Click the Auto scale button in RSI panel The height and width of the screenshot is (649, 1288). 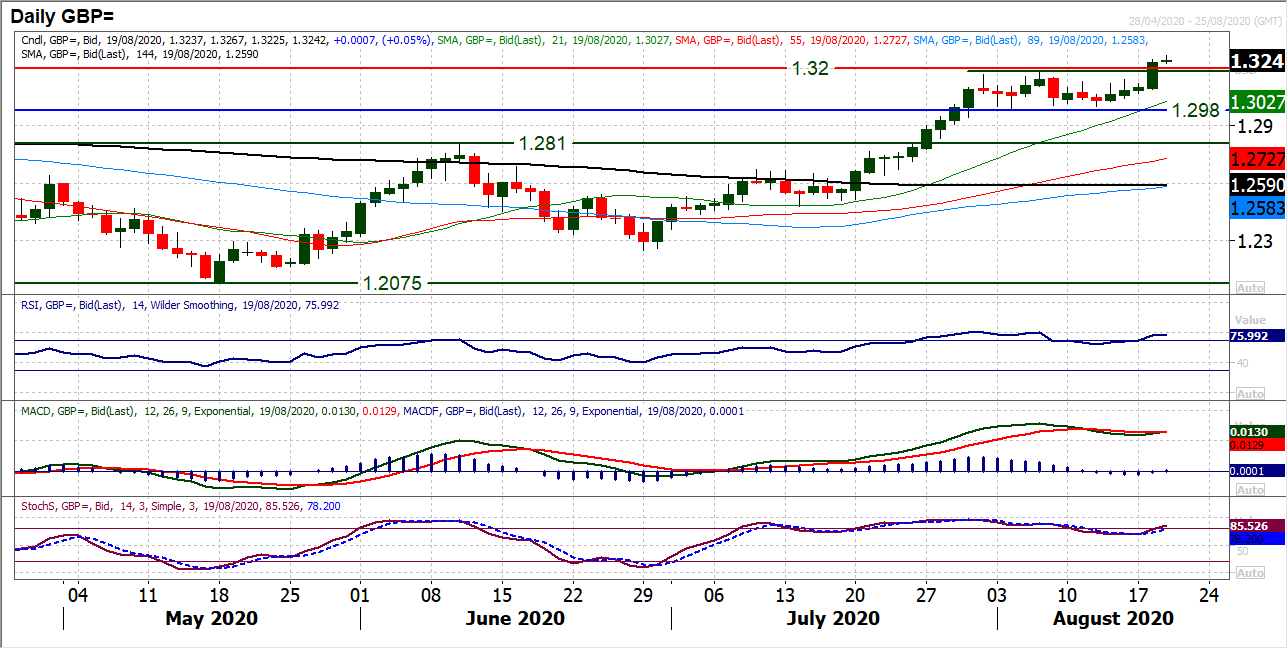pos(1250,391)
